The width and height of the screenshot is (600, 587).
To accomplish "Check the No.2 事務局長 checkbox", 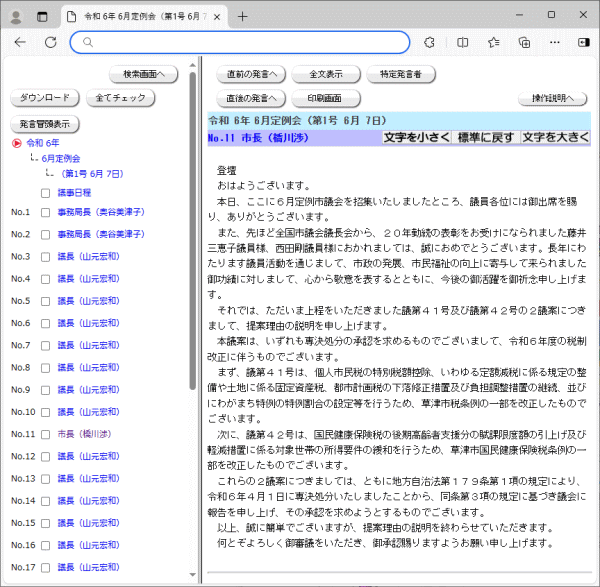I will pos(46,235).
